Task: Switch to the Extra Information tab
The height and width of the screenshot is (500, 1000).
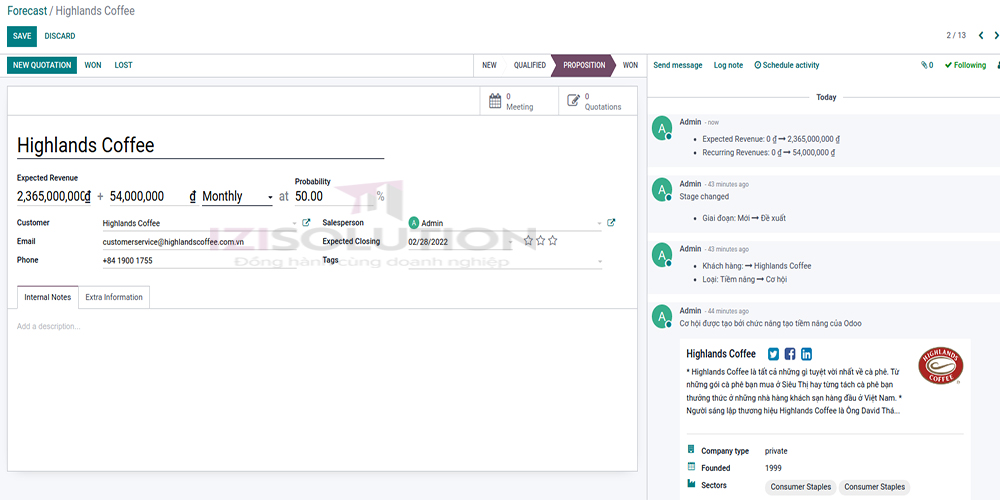Action: pos(114,297)
